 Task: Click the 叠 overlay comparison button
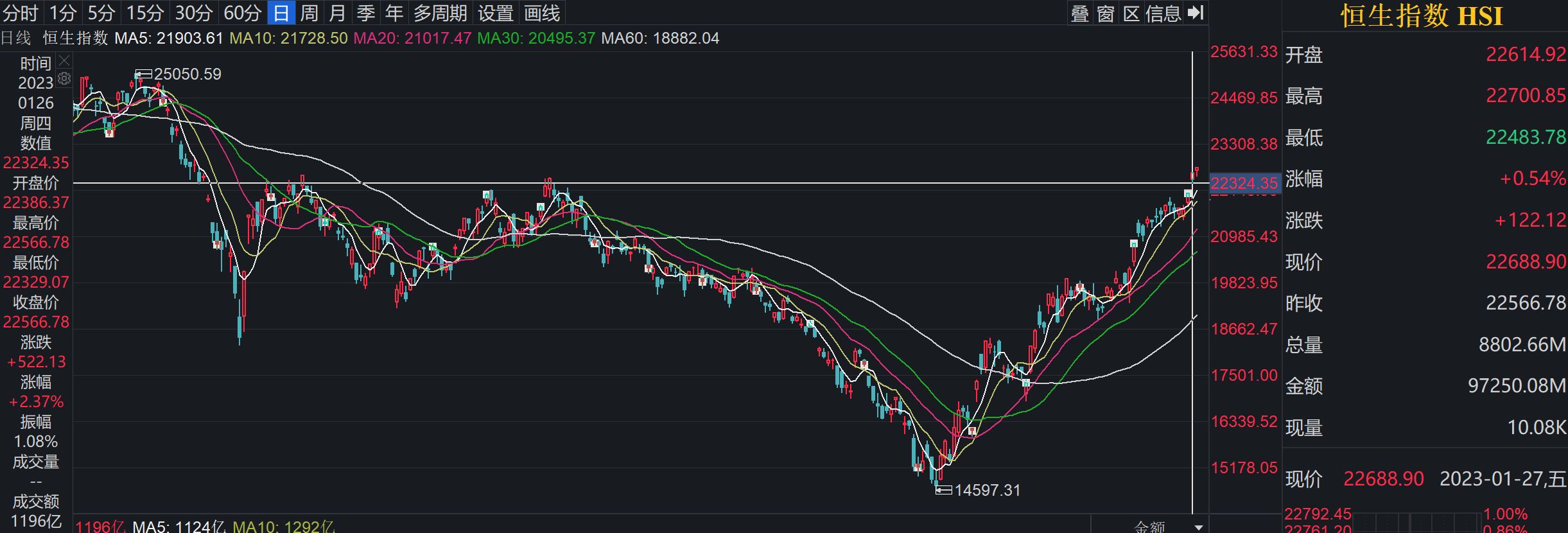click(x=1080, y=13)
